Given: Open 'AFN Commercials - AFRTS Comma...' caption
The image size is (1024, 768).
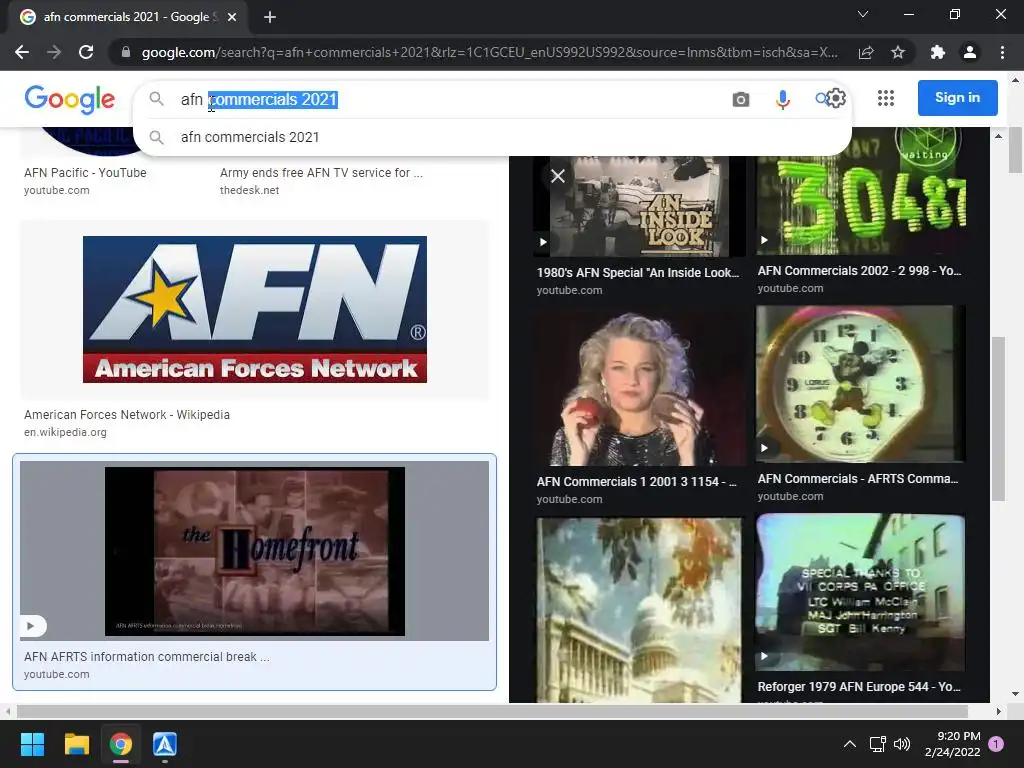Looking at the screenshot, I should coord(858,479).
